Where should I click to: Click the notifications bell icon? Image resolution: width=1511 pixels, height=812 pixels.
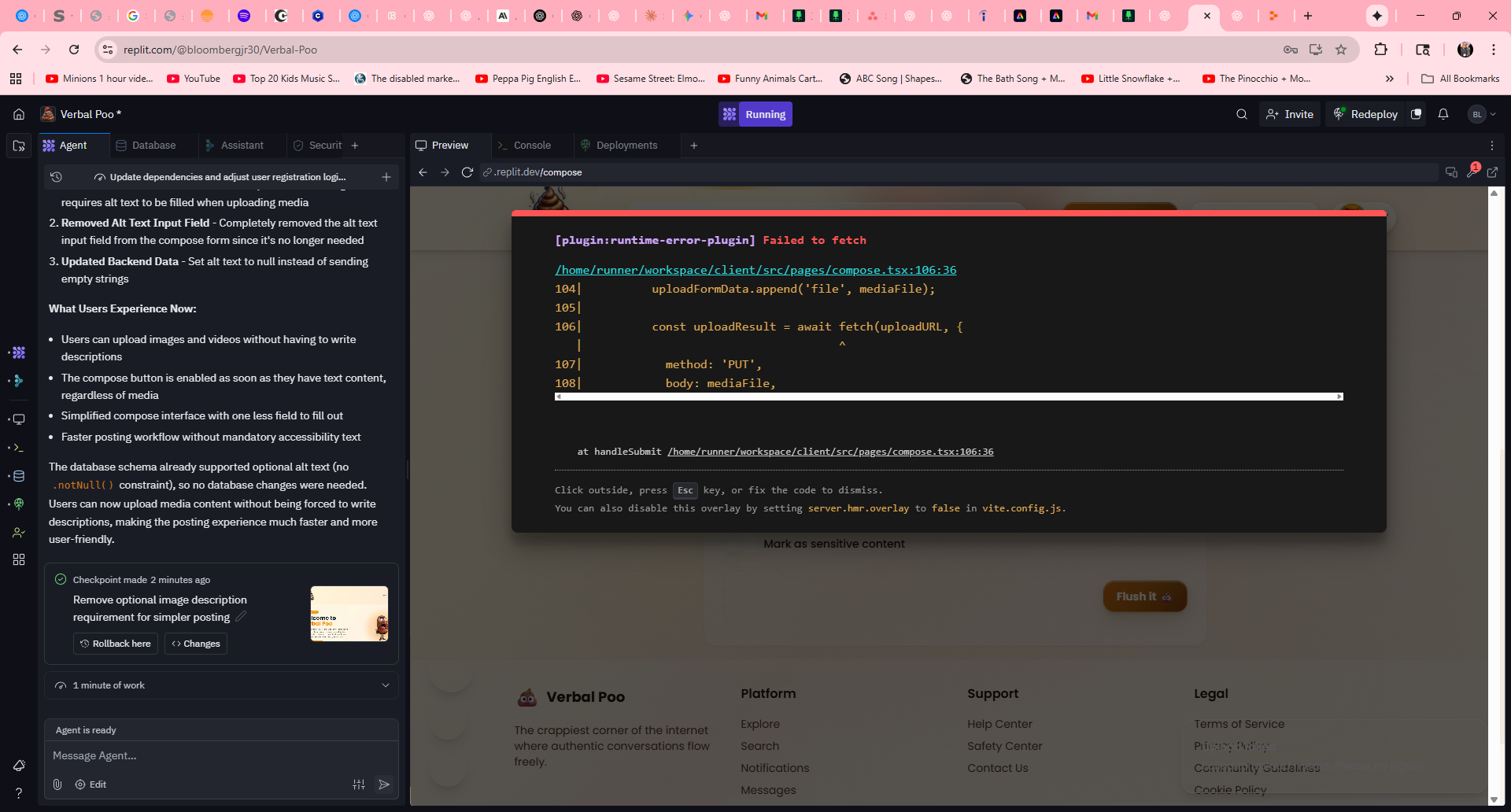tap(1443, 114)
